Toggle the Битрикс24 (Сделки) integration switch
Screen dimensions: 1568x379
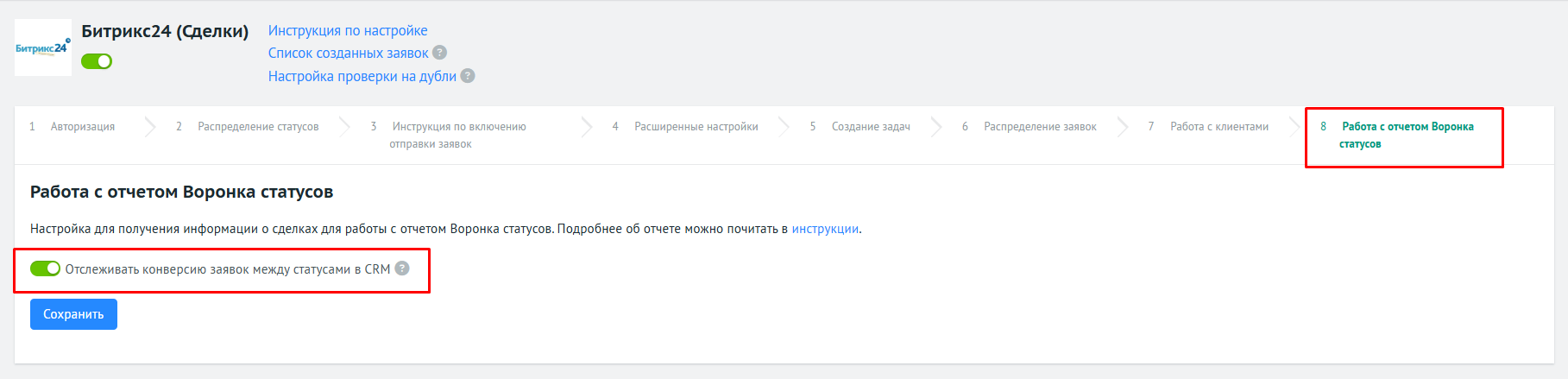[97, 61]
